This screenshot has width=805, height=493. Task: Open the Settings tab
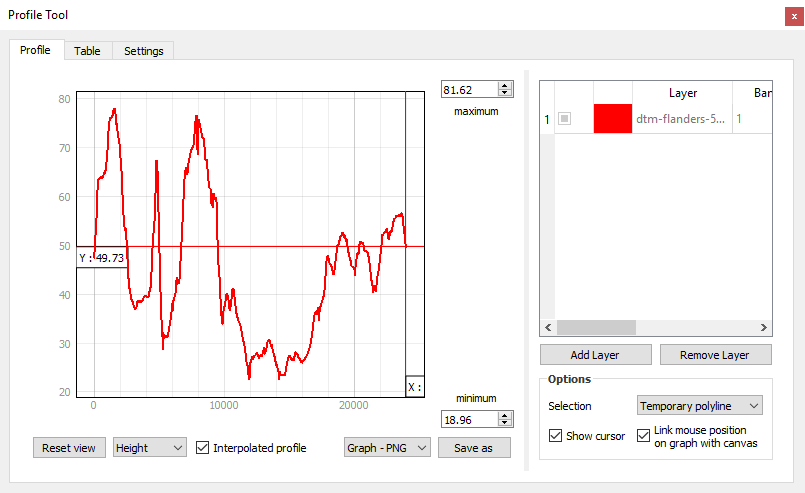(143, 51)
